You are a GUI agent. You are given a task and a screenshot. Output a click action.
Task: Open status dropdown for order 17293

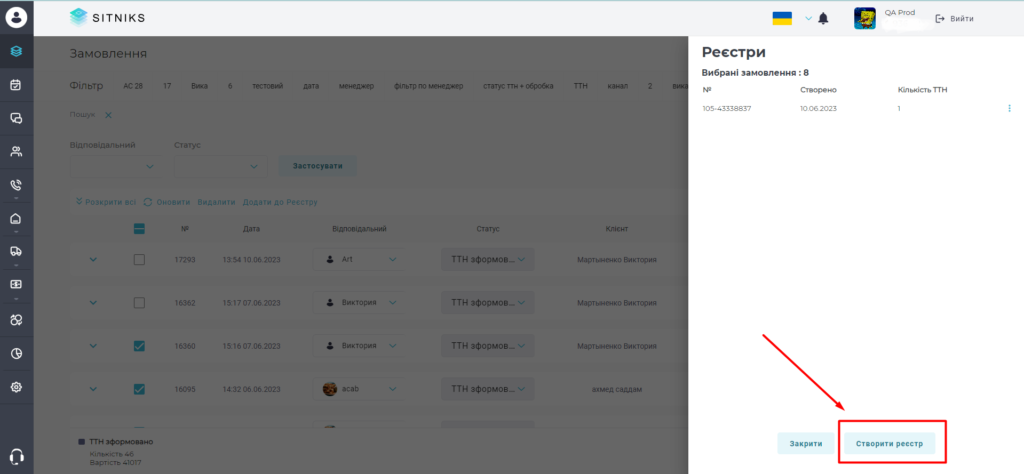(x=488, y=259)
